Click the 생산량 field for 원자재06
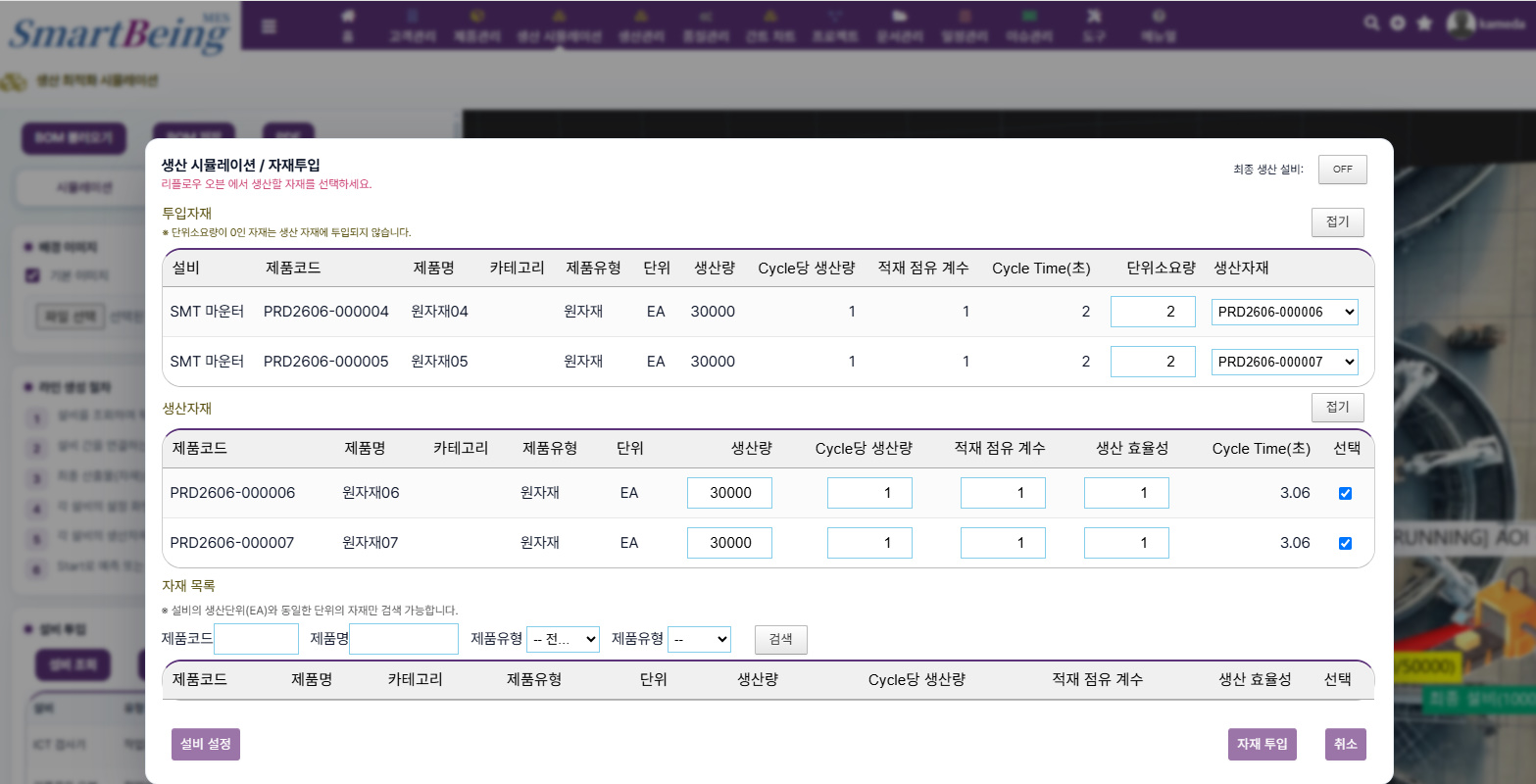Image resolution: width=1536 pixels, height=784 pixels. click(x=729, y=493)
